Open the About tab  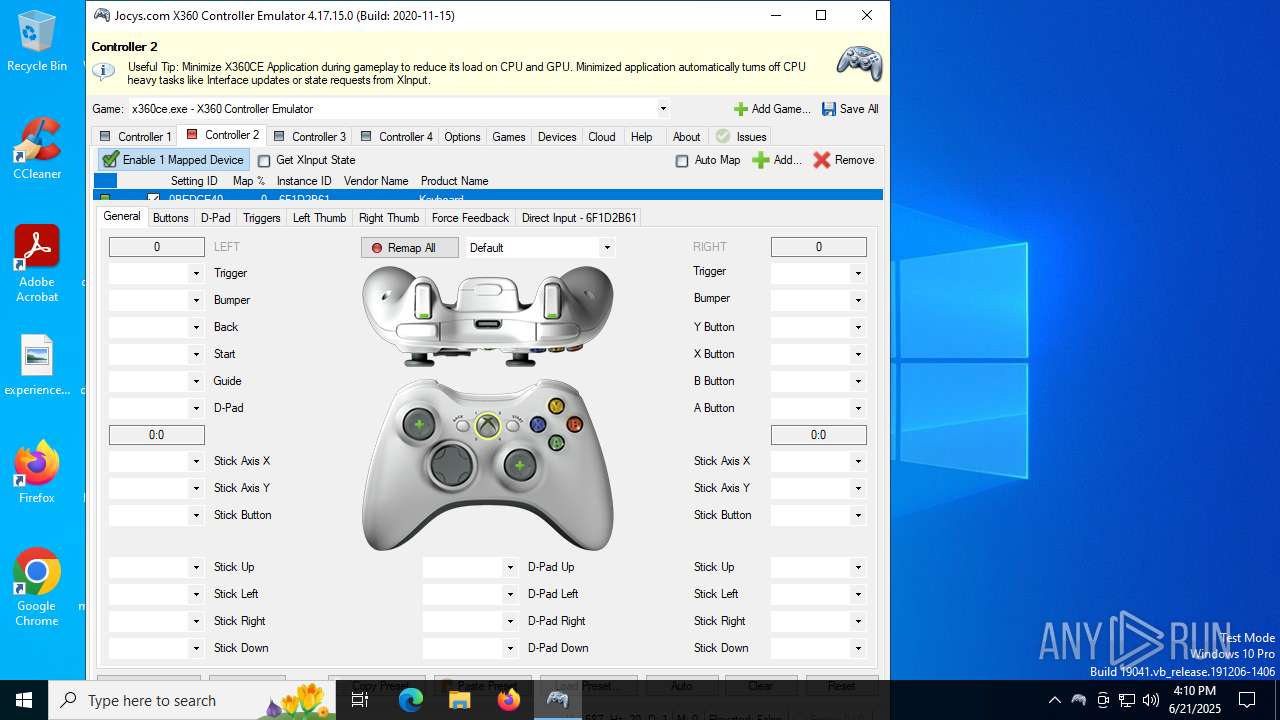[686, 137]
